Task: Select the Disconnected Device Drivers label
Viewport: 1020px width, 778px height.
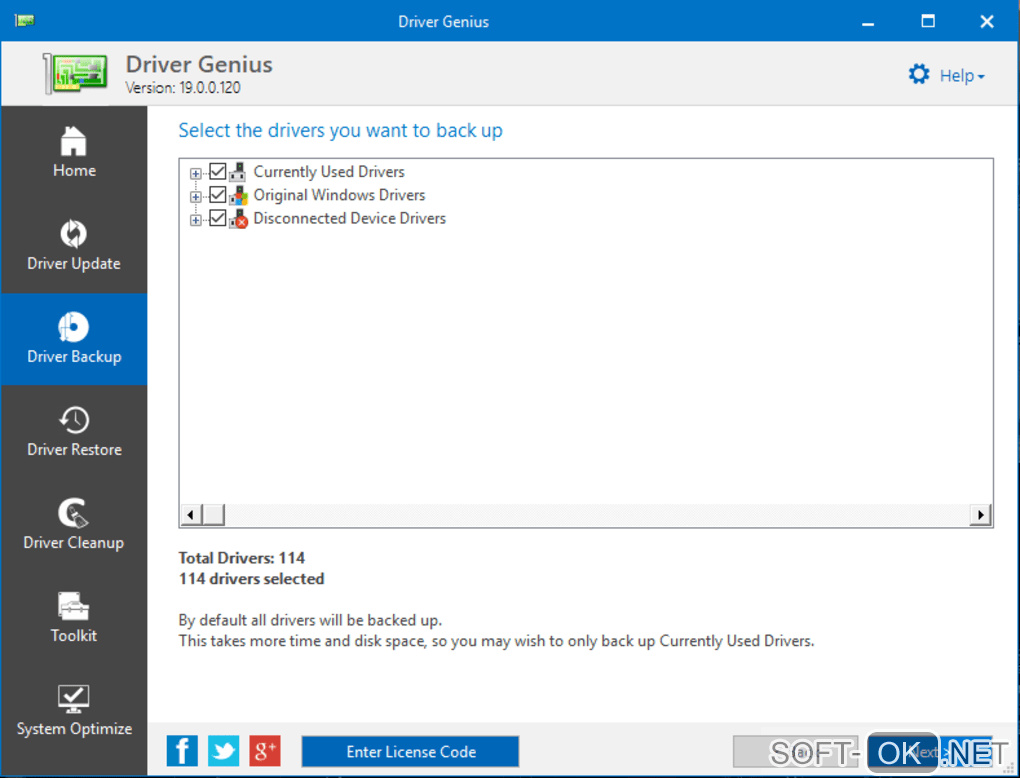Action: [349, 219]
